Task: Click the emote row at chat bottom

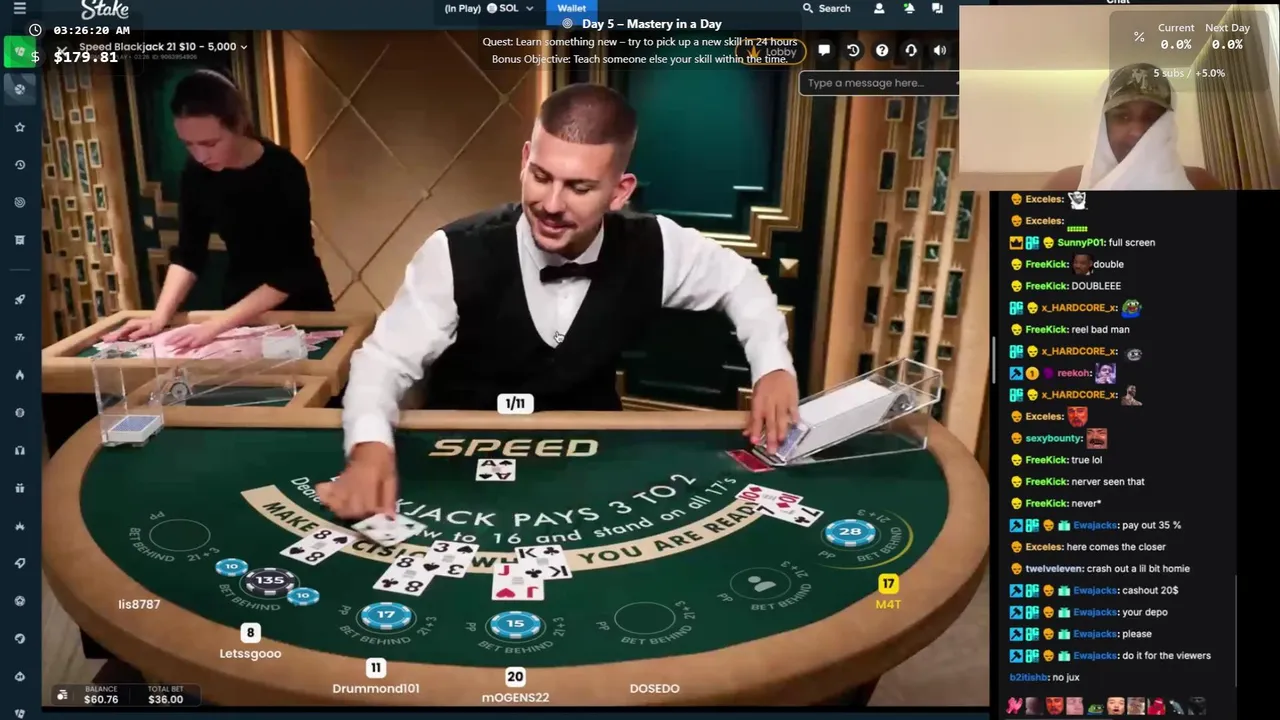Action: point(1106,706)
